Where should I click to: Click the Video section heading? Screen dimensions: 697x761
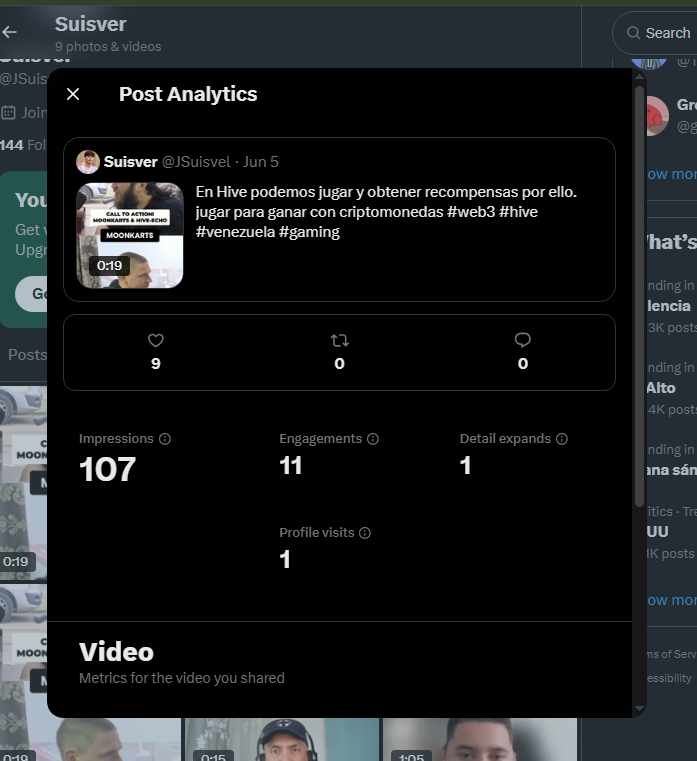pos(116,652)
